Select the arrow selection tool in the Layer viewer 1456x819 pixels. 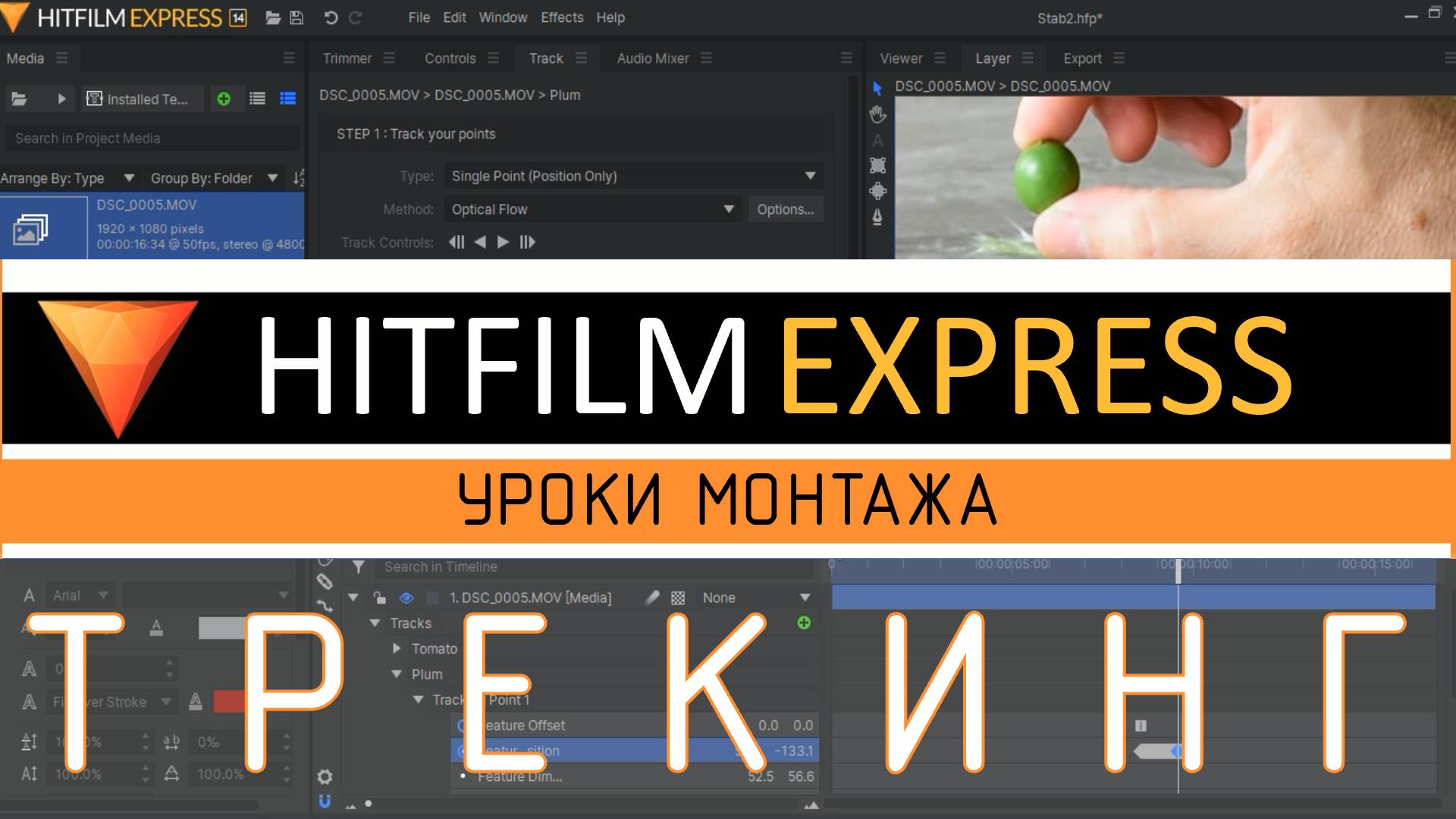[877, 89]
